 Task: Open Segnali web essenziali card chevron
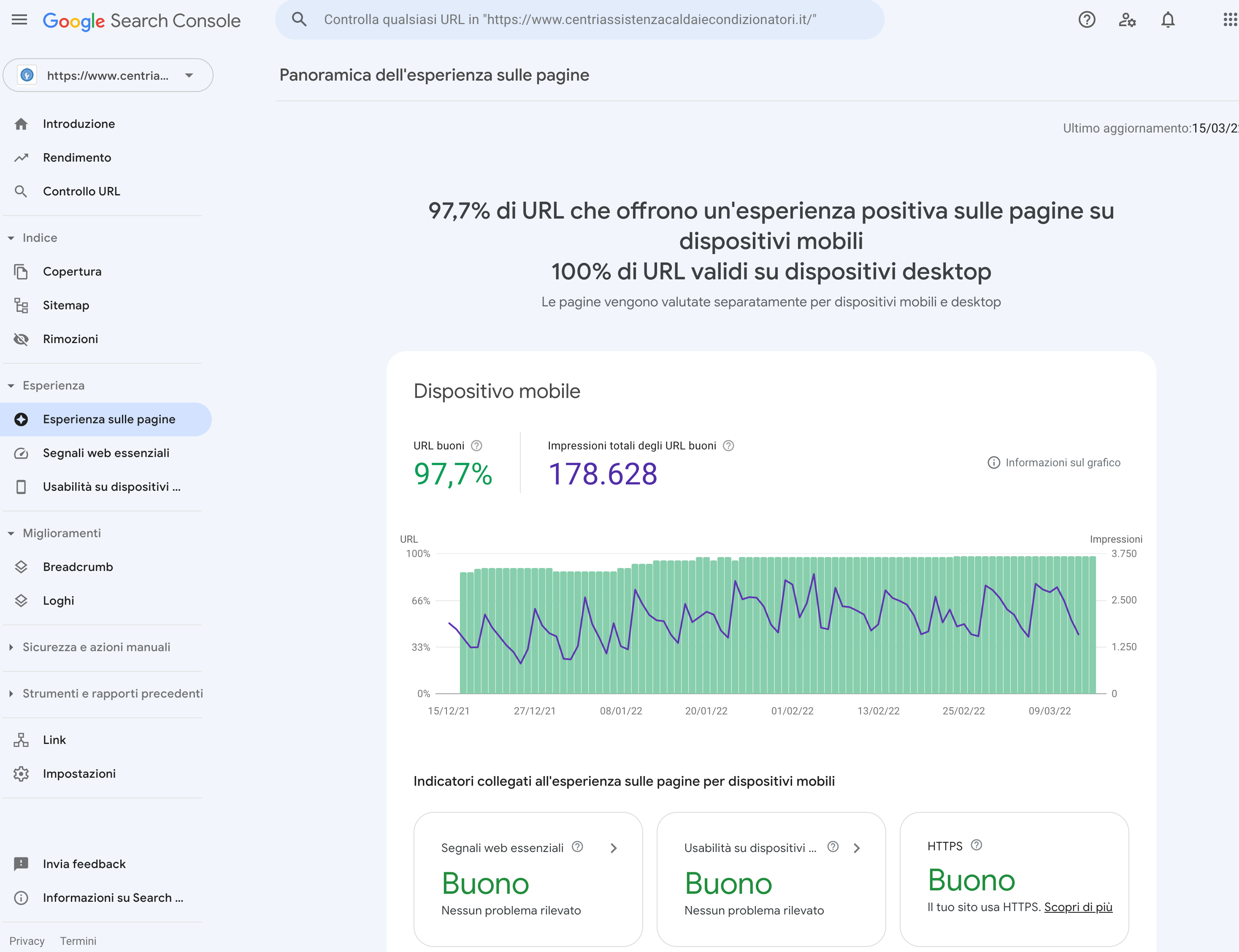(x=614, y=848)
